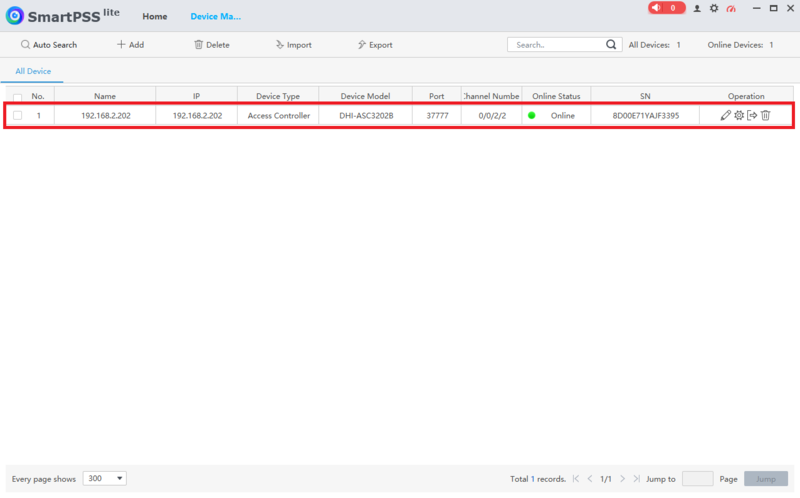Click Export in toolbar
The height and width of the screenshot is (498, 800).
(375, 45)
